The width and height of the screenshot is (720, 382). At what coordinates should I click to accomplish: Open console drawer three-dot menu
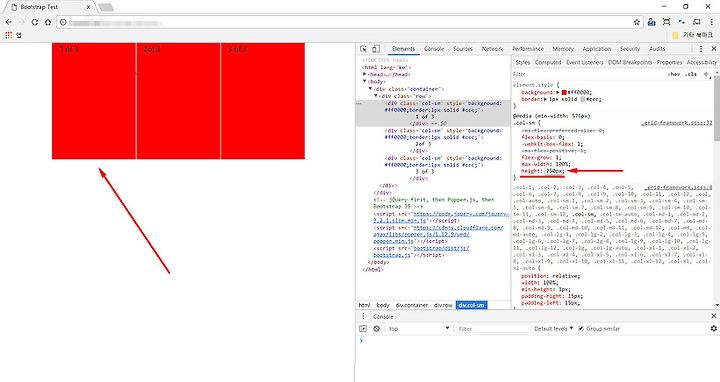click(363, 316)
